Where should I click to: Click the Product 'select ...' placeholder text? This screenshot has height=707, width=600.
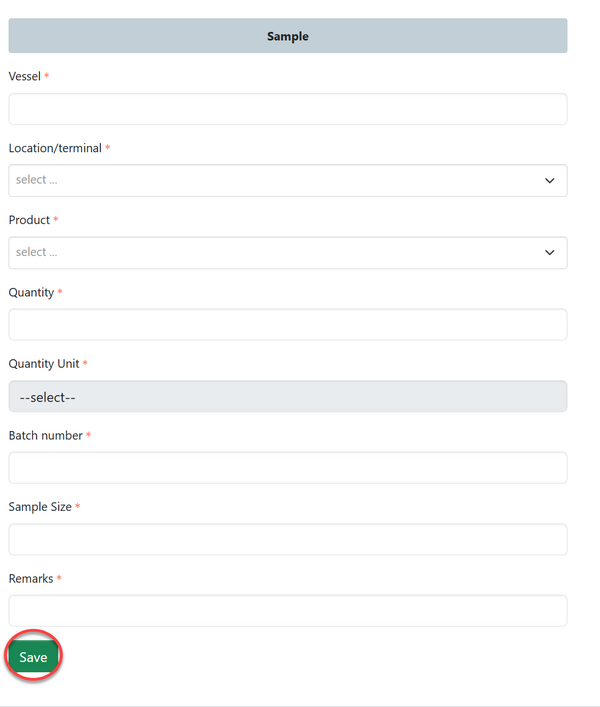(37, 253)
